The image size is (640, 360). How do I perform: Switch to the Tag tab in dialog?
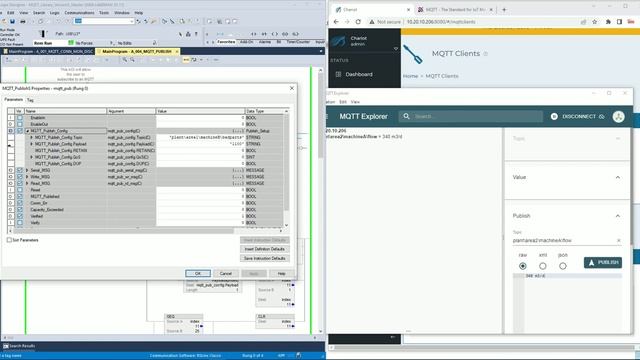30,100
